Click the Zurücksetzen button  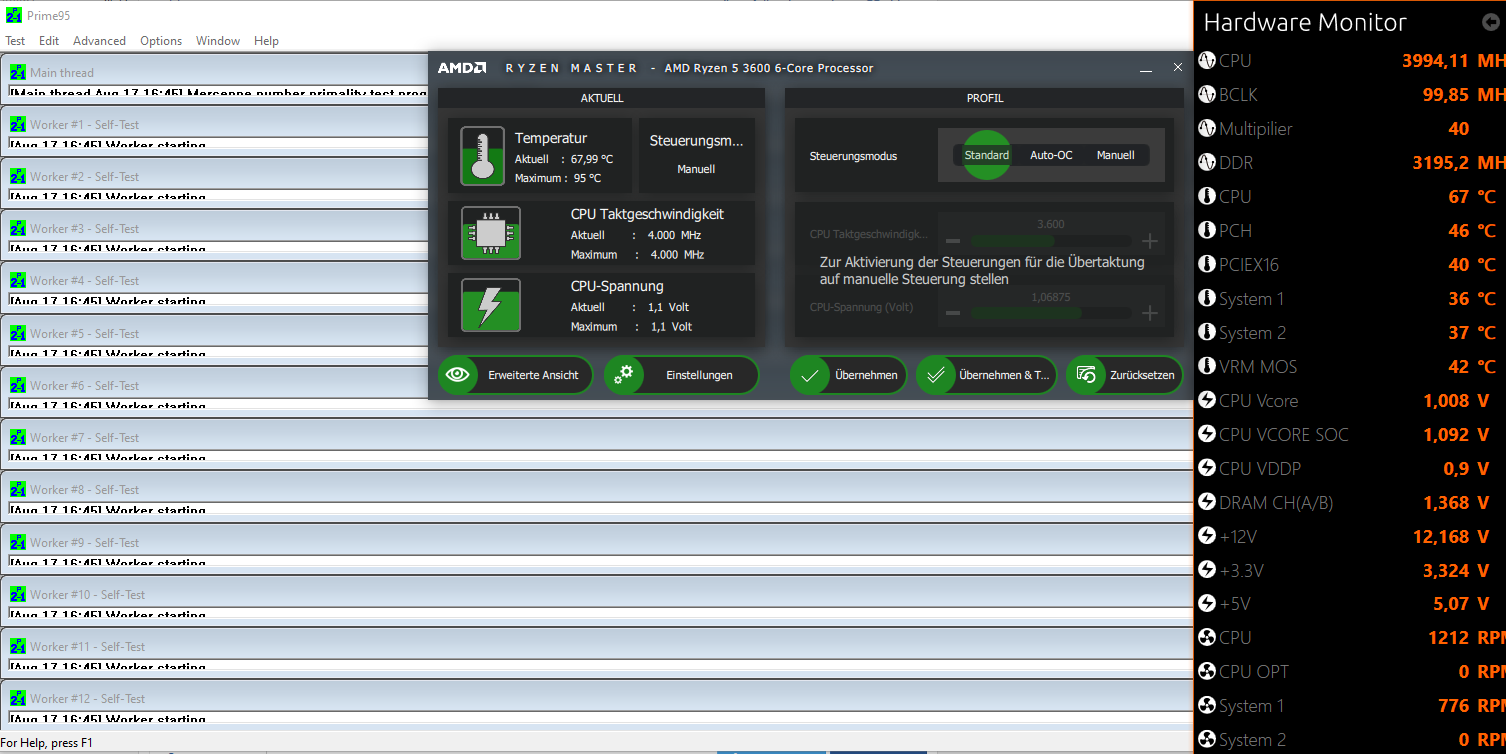[1125, 375]
